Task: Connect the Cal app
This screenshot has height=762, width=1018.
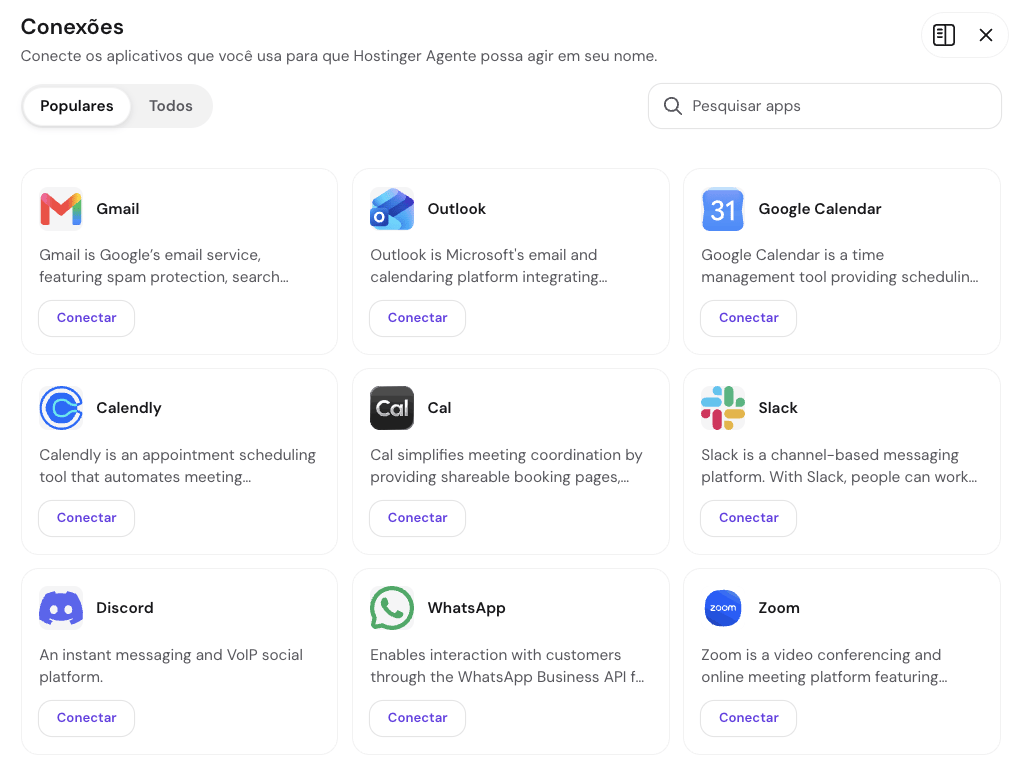Action: click(x=417, y=518)
